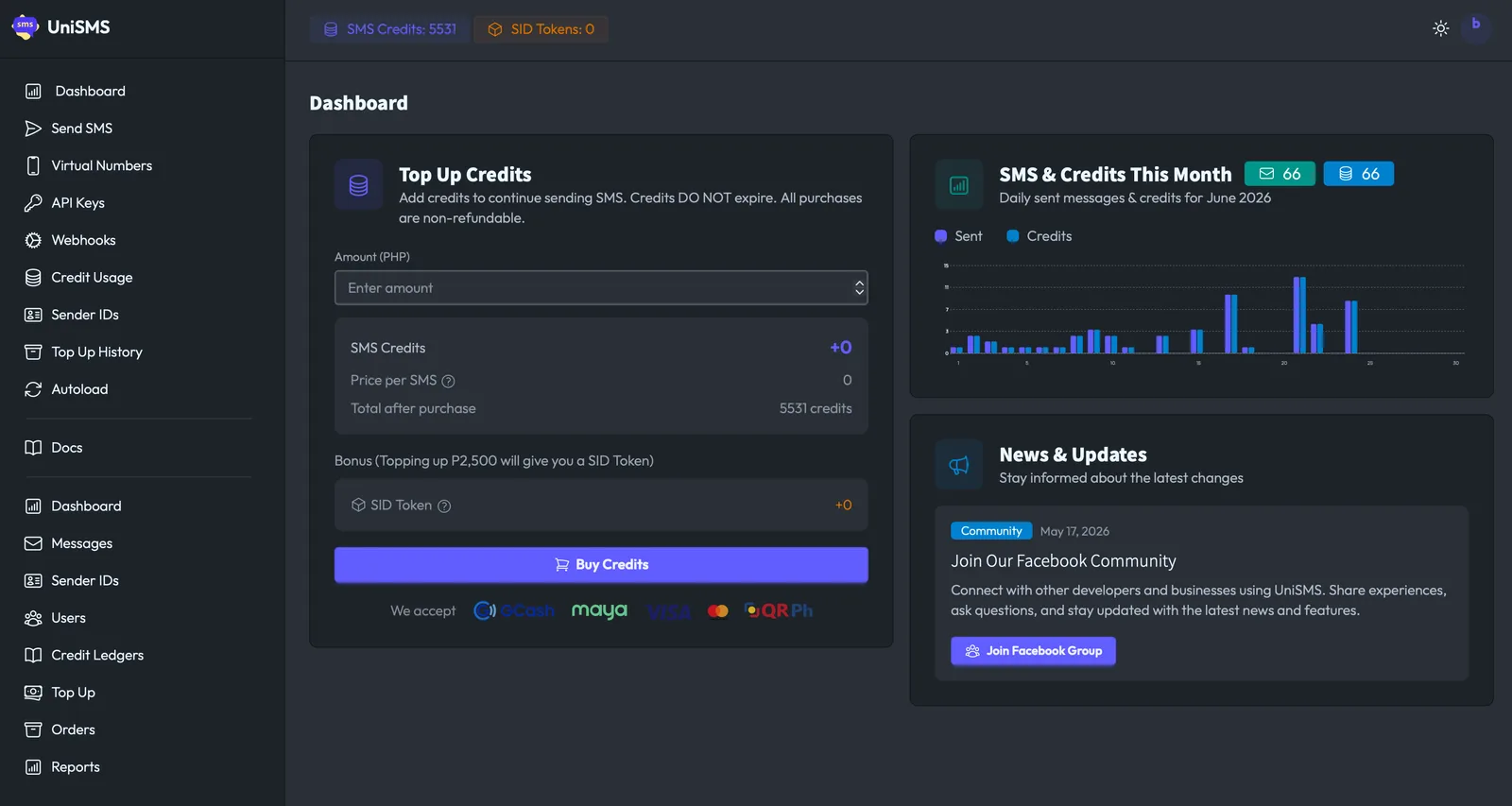The height and width of the screenshot is (806, 1512).
Task: Open the Send SMS page
Action: [x=69, y=129]
